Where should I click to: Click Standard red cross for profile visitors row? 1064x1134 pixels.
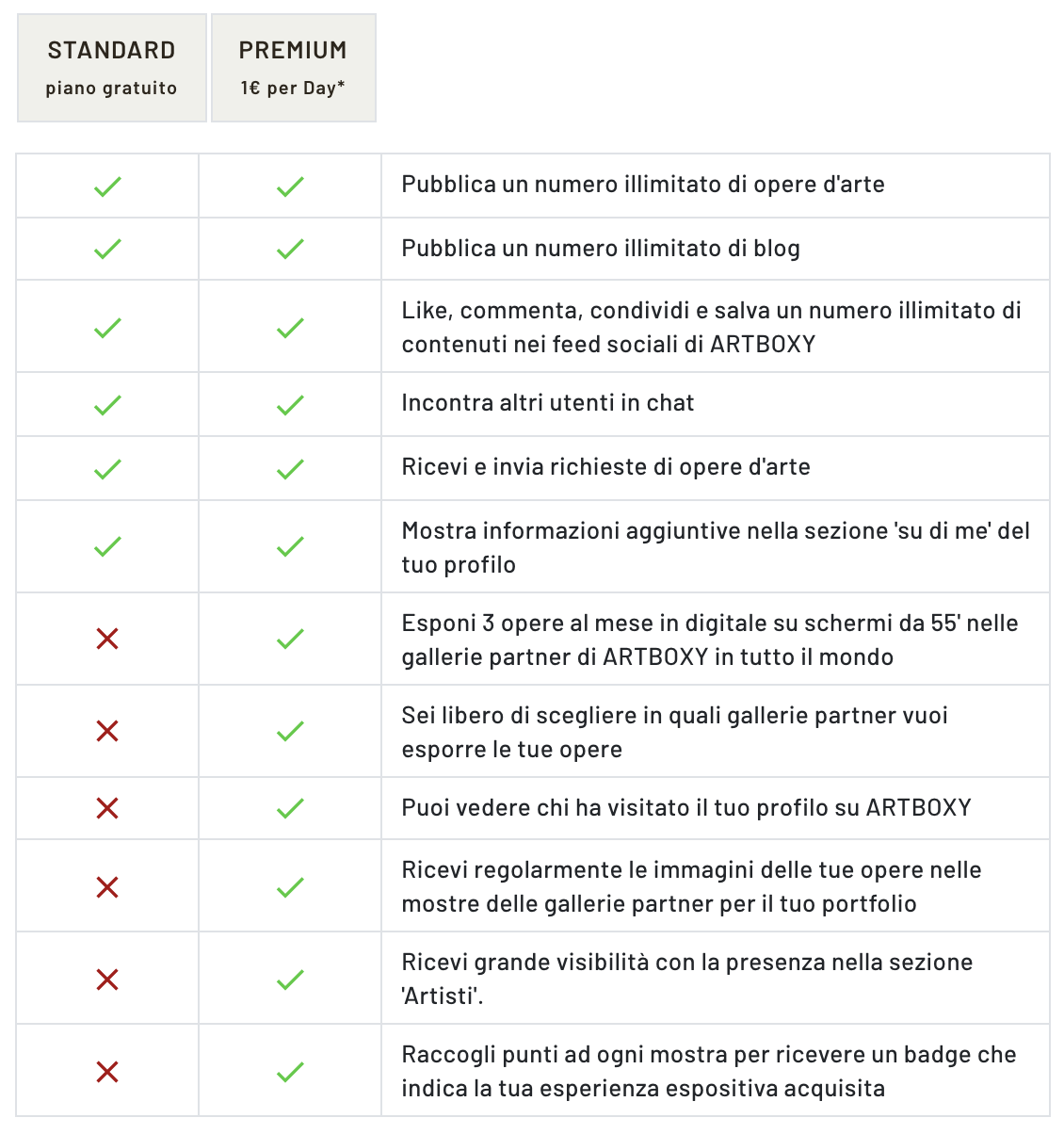tap(108, 808)
